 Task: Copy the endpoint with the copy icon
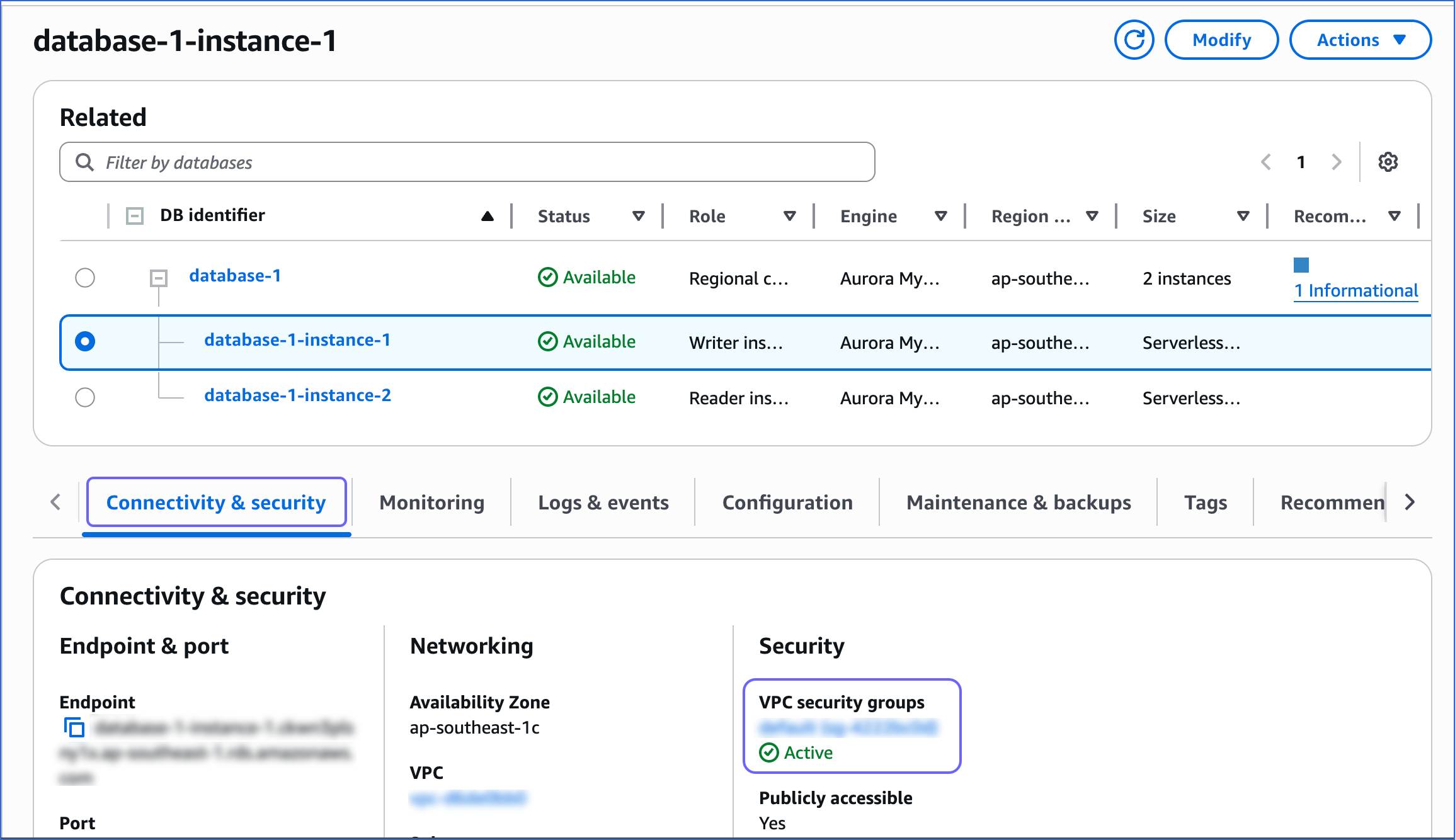coord(74,727)
